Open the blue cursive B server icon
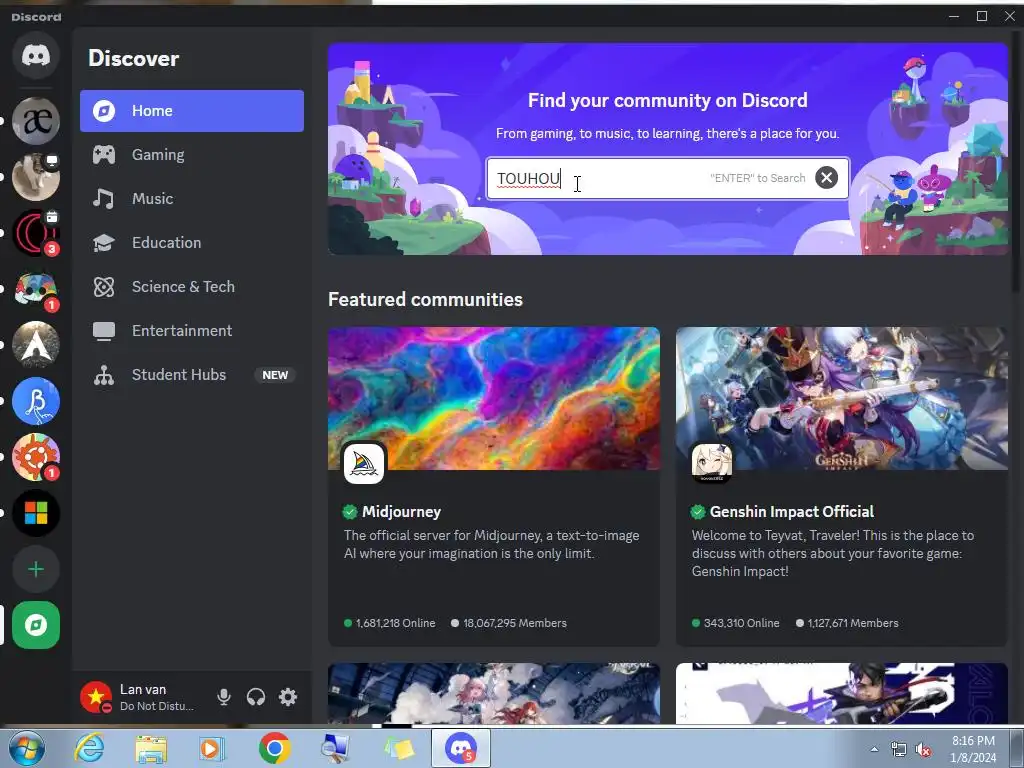1024x768 pixels. [x=36, y=401]
